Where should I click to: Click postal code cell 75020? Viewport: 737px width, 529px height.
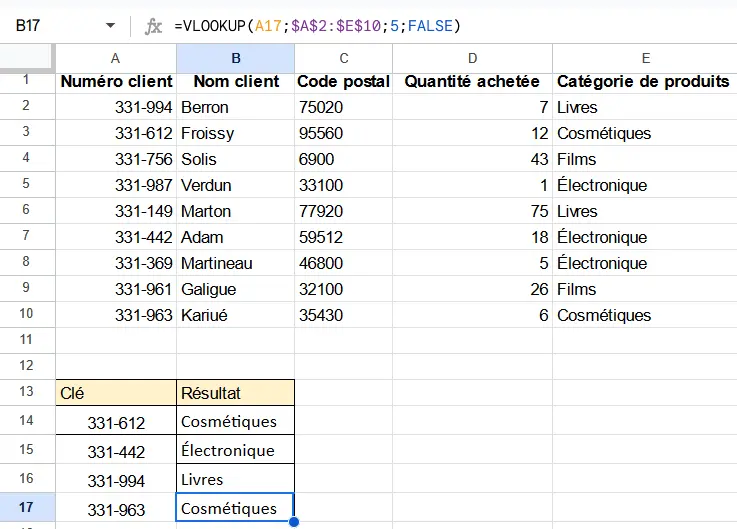(344, 107)
